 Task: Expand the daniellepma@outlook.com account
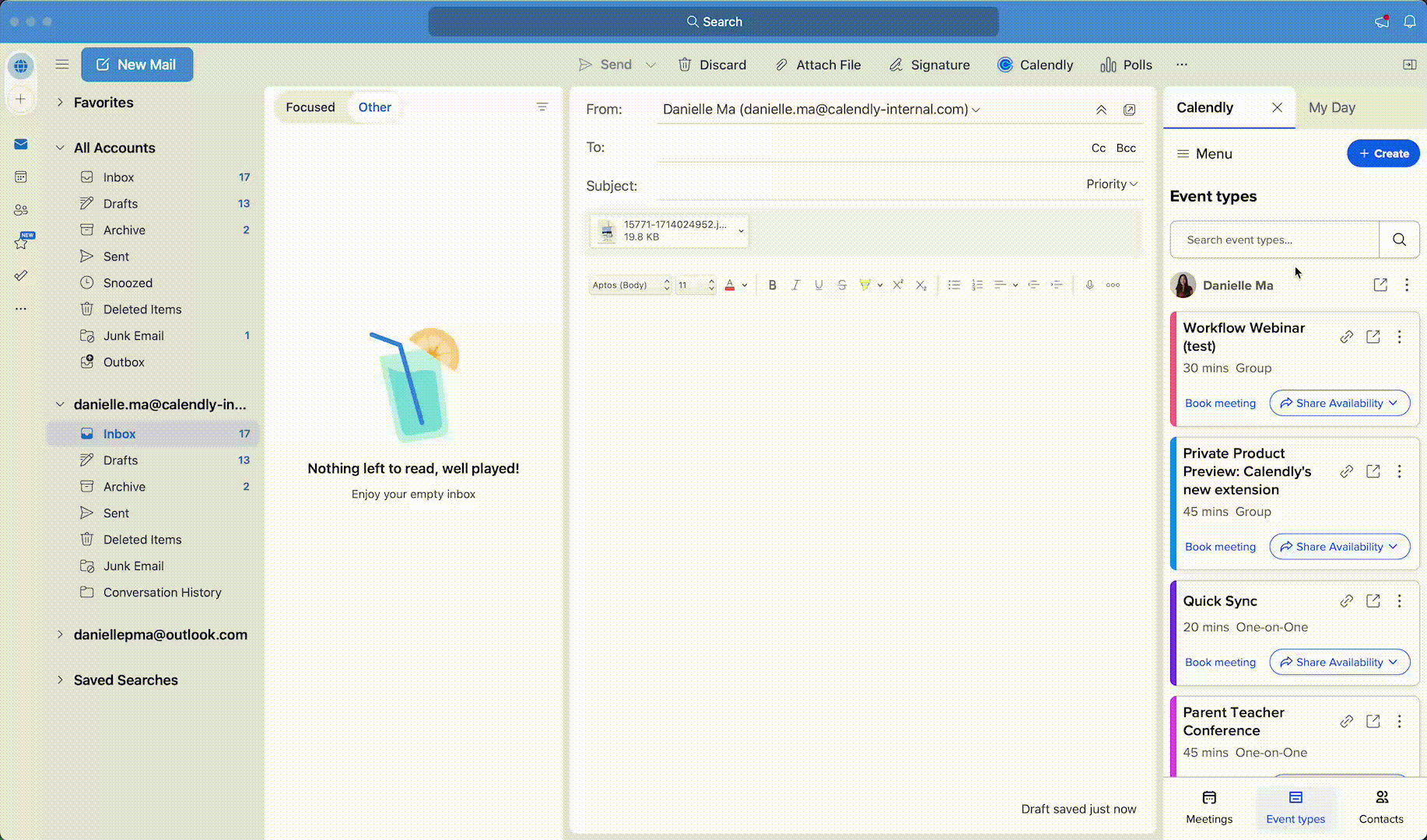tap(60, 635)
